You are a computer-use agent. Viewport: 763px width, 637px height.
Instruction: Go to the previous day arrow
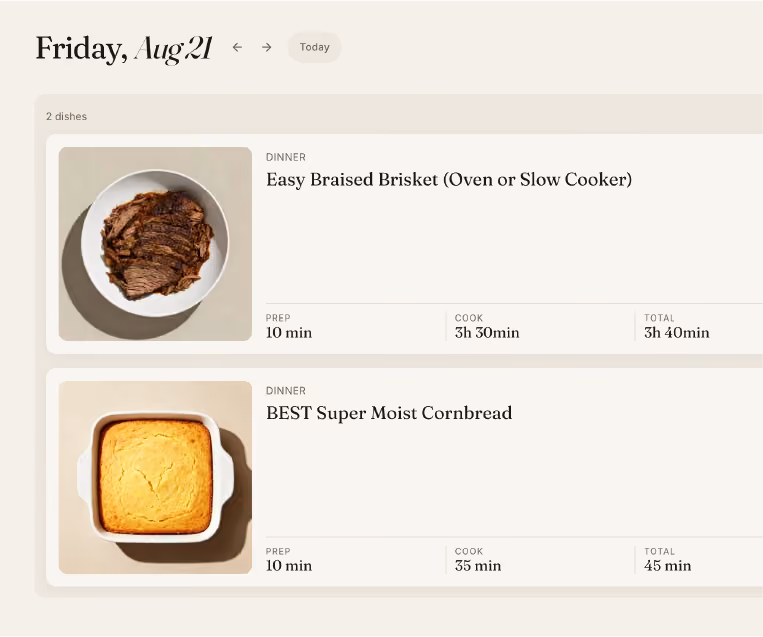pyautogui.click(x=237, y=47)
